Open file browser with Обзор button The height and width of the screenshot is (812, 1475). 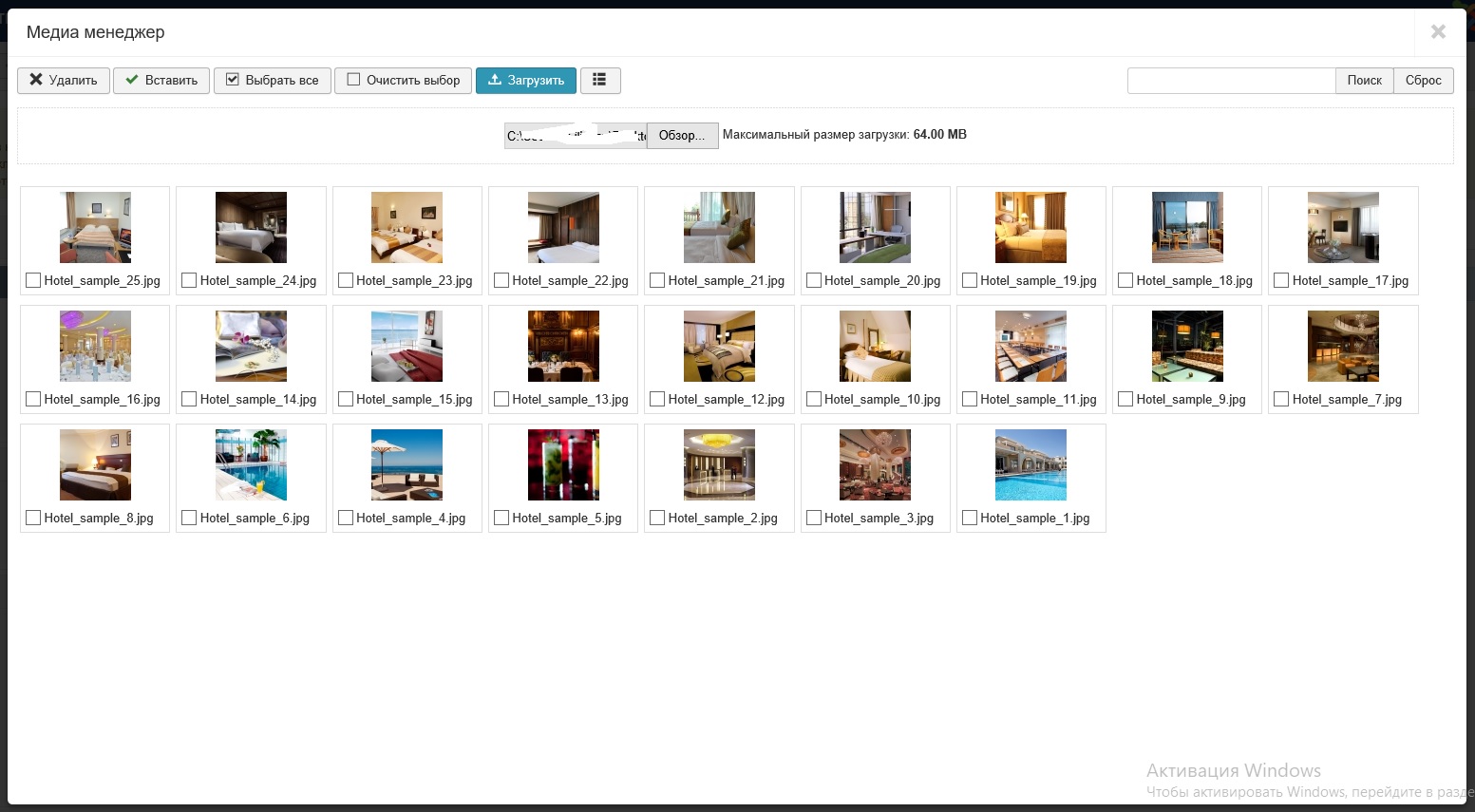tap(682, 136)
